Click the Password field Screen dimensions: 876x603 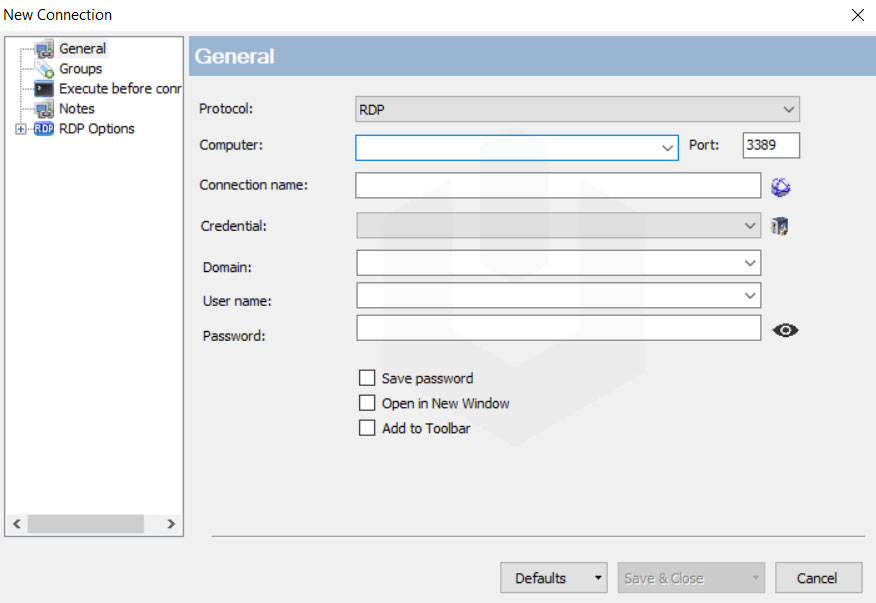point(558,327)
